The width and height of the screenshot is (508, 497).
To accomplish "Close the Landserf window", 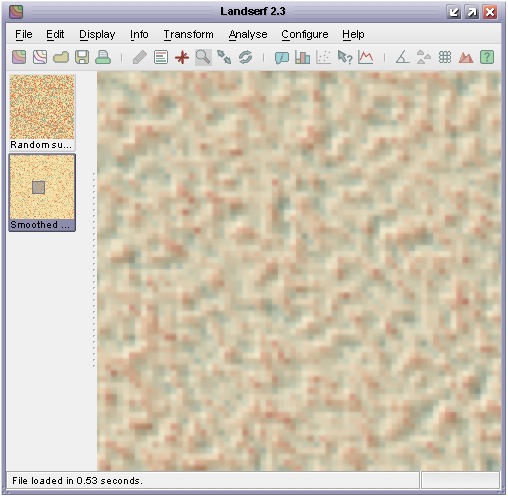I will (x=490, y=12).
